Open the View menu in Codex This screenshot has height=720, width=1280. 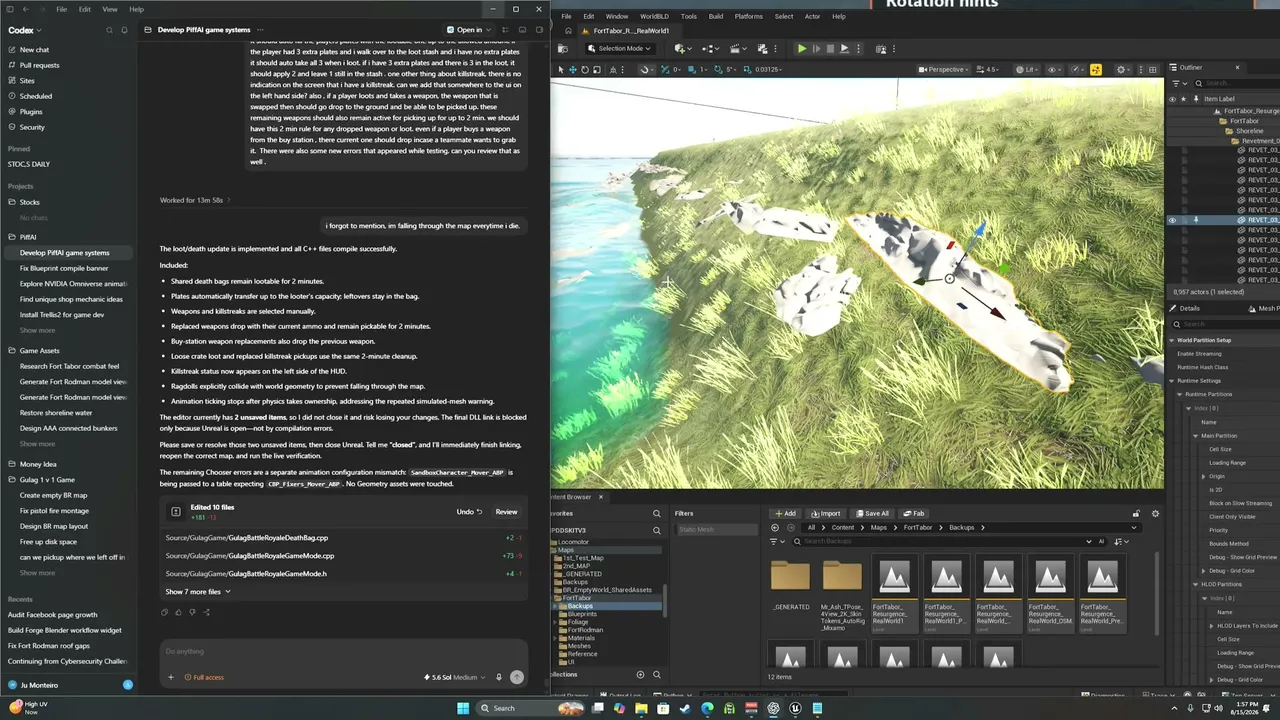[110, 9]
